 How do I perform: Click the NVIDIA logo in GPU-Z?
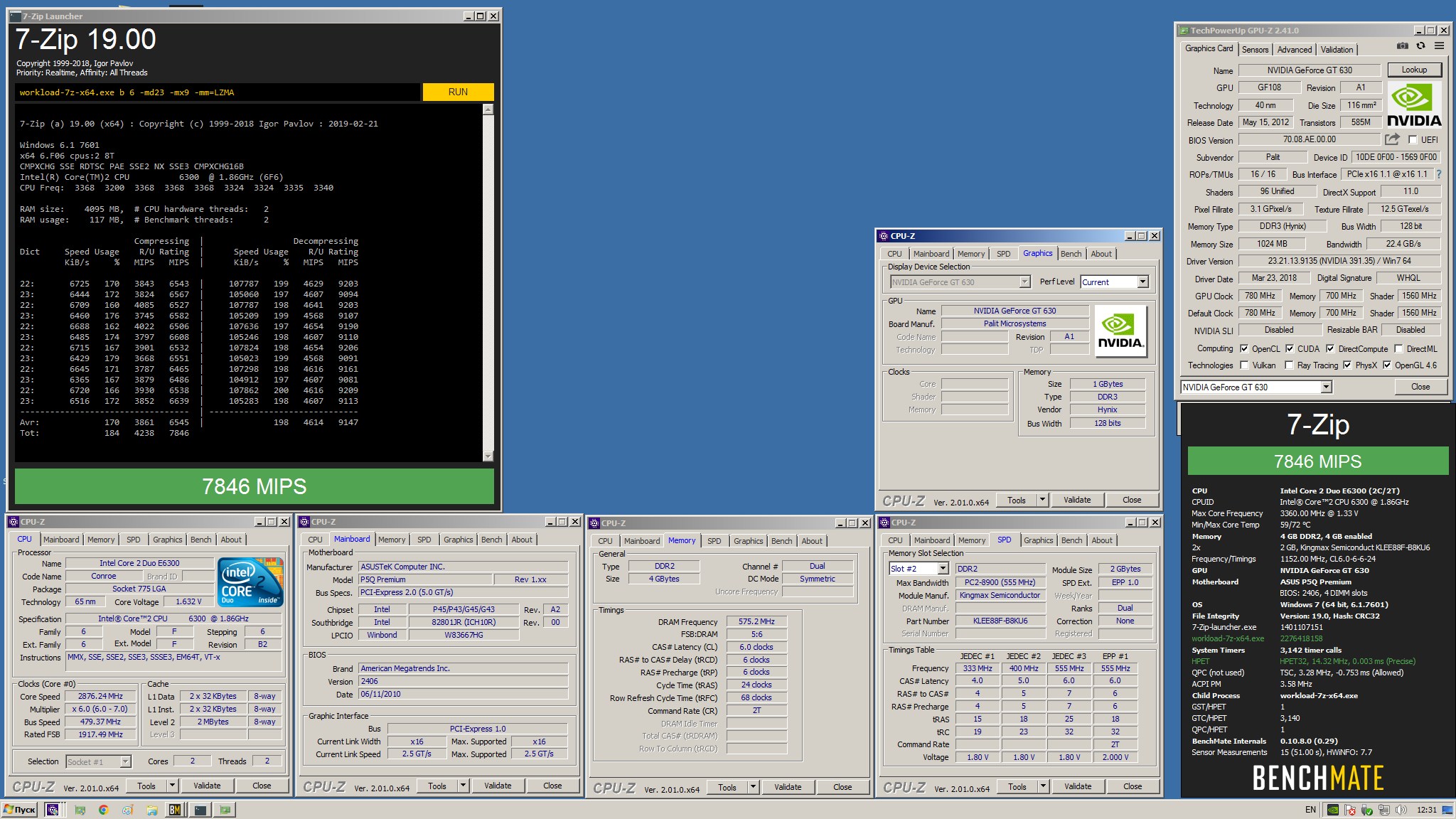pos(1414,105)
